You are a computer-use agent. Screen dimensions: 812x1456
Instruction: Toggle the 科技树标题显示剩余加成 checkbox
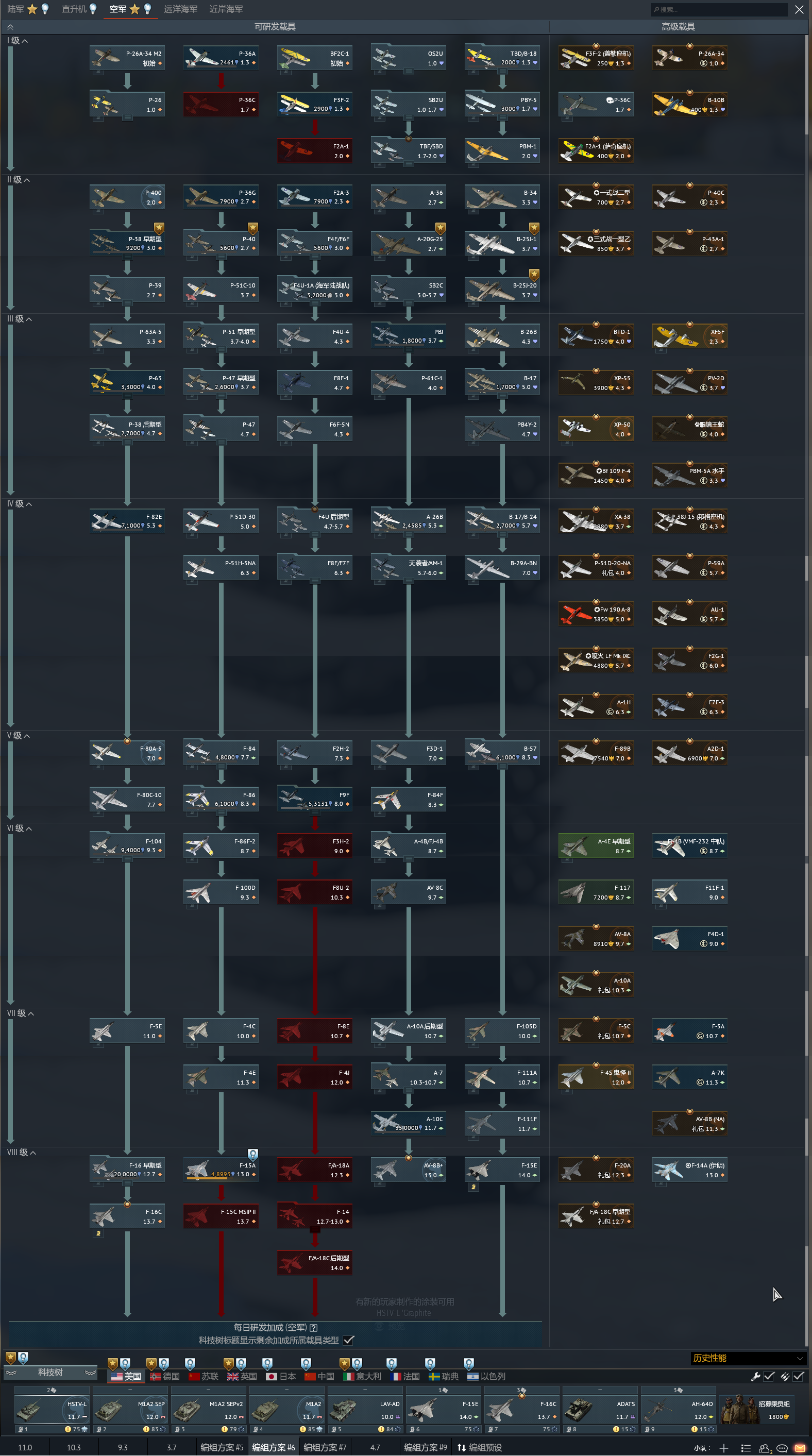tap(349, 1340)
